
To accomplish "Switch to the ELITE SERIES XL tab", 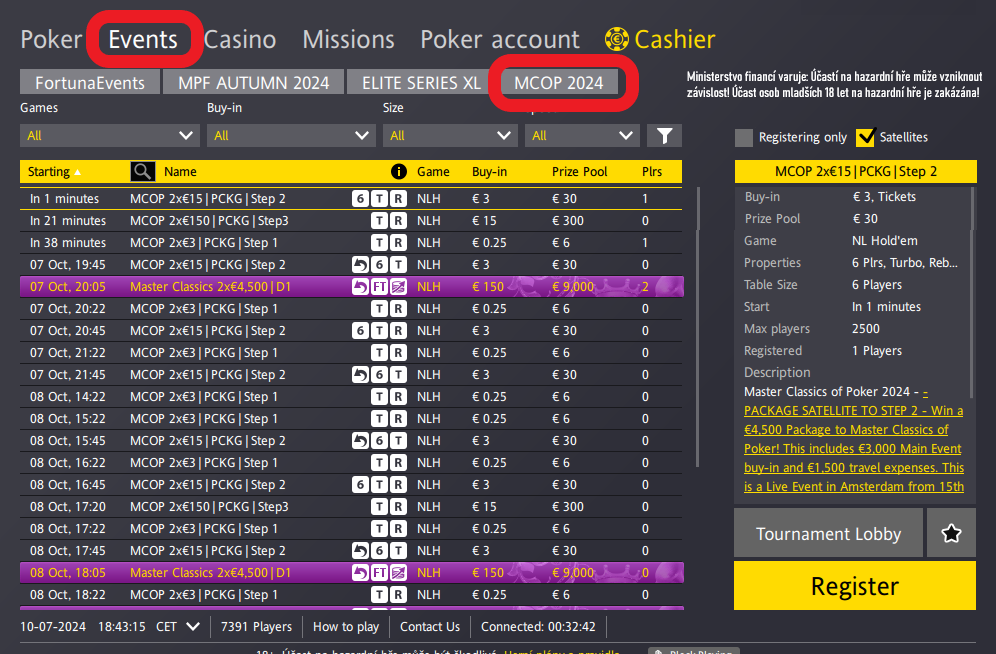I will [421, 82].
